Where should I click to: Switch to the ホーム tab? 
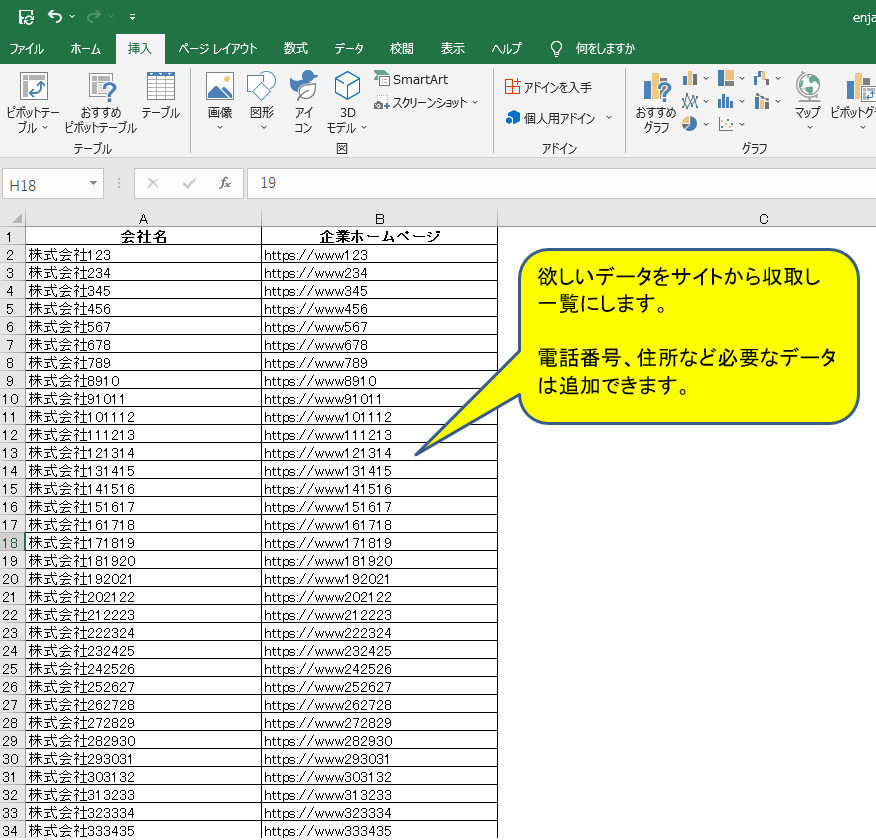[85, 49]
